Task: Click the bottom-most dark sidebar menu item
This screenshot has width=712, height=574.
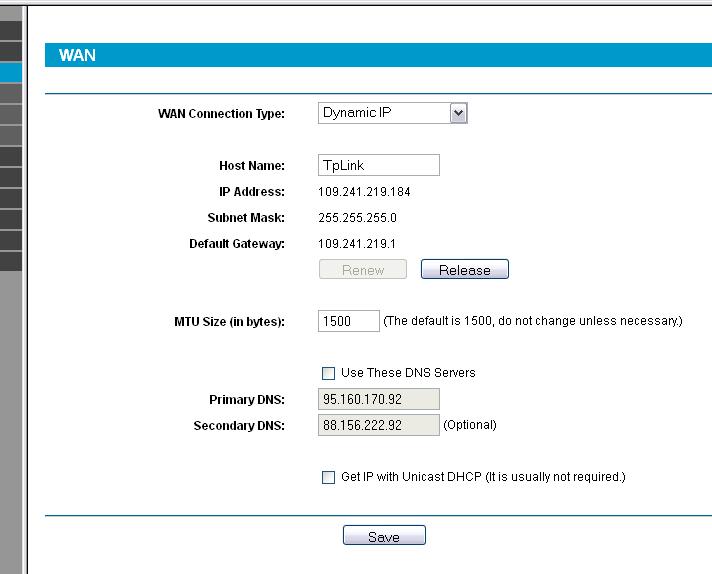Action: (10, 261)
